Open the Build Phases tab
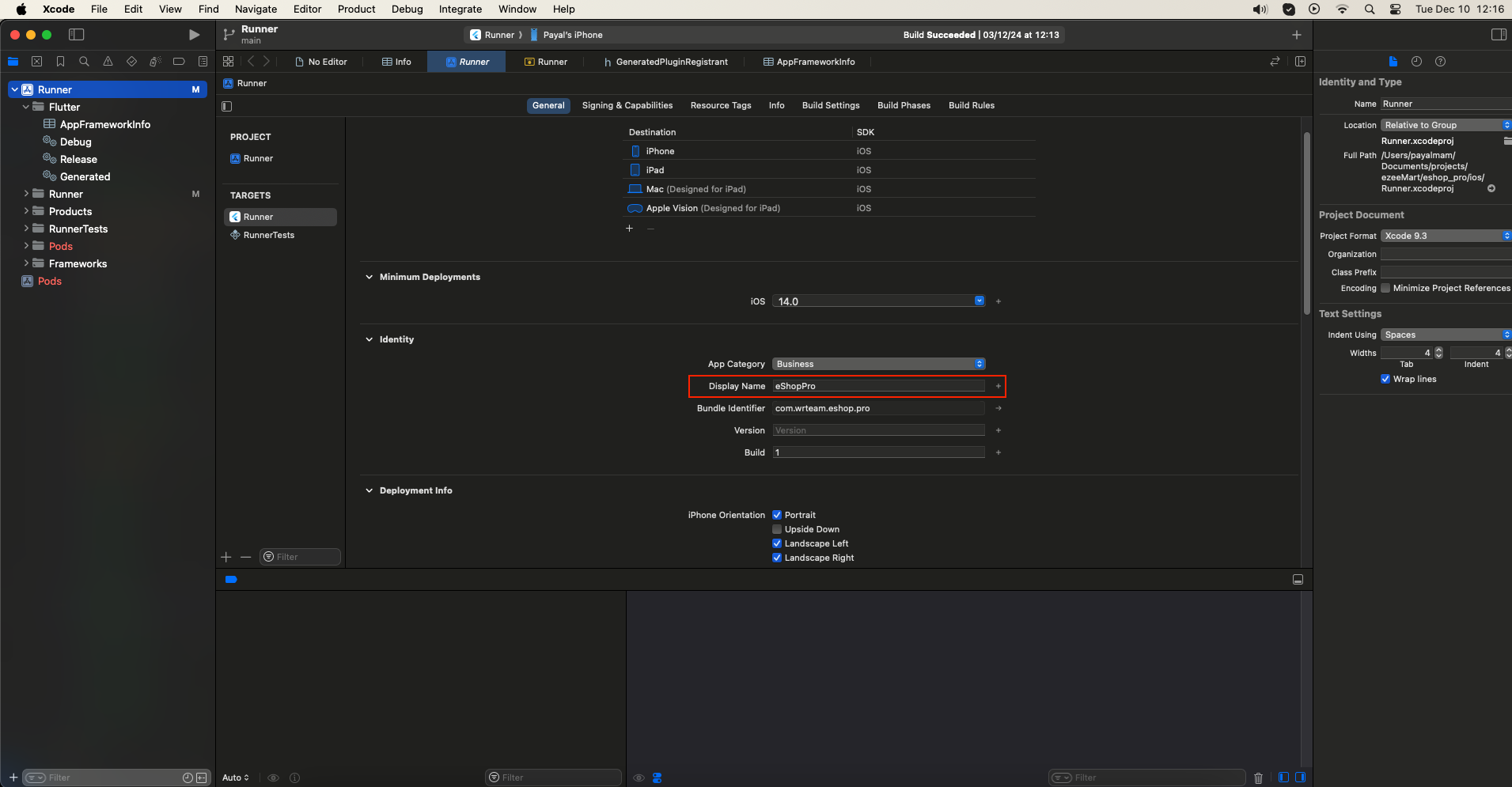Viewport: 1512px width, 787px height. [904, 105]
